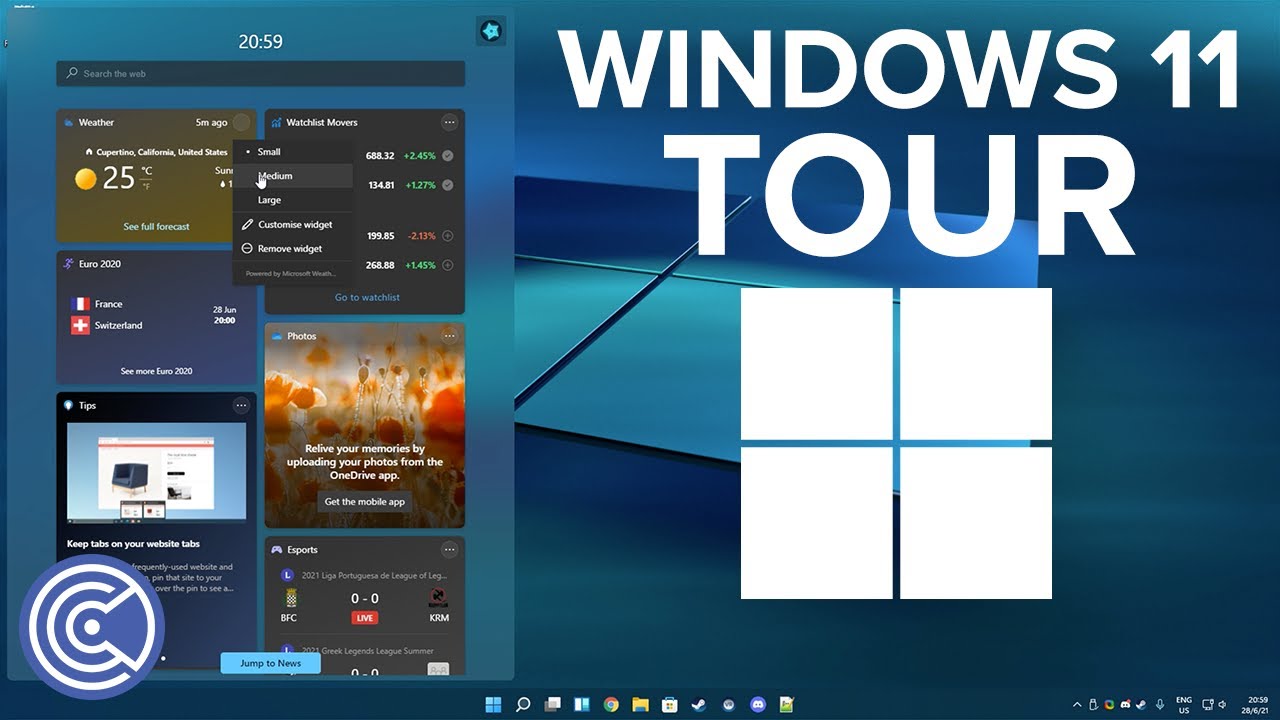Open See full forecast link
The image size is (1280, 720).
[x=156, y=227]
